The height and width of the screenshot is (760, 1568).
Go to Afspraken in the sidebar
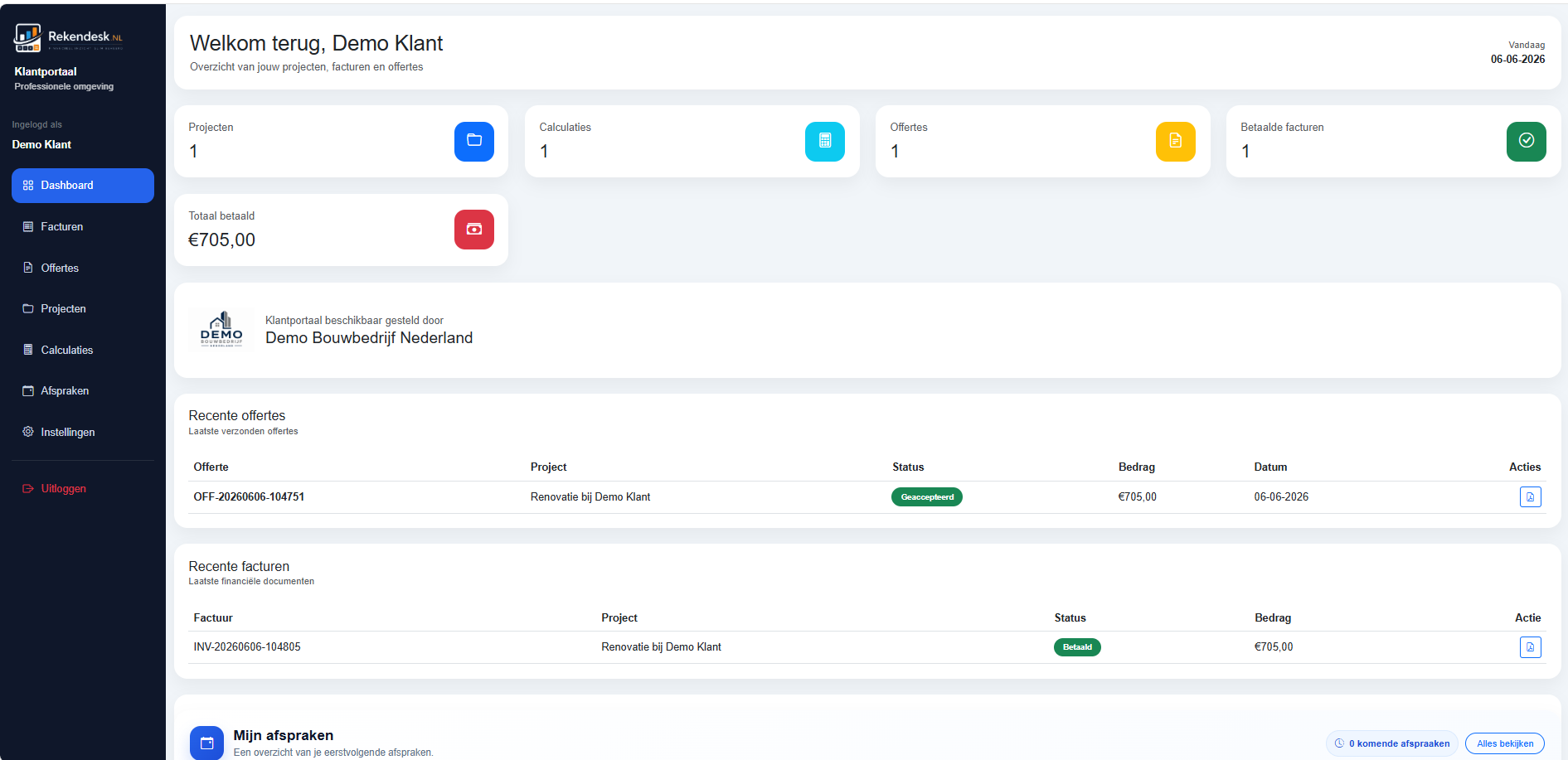coord(83,391)
